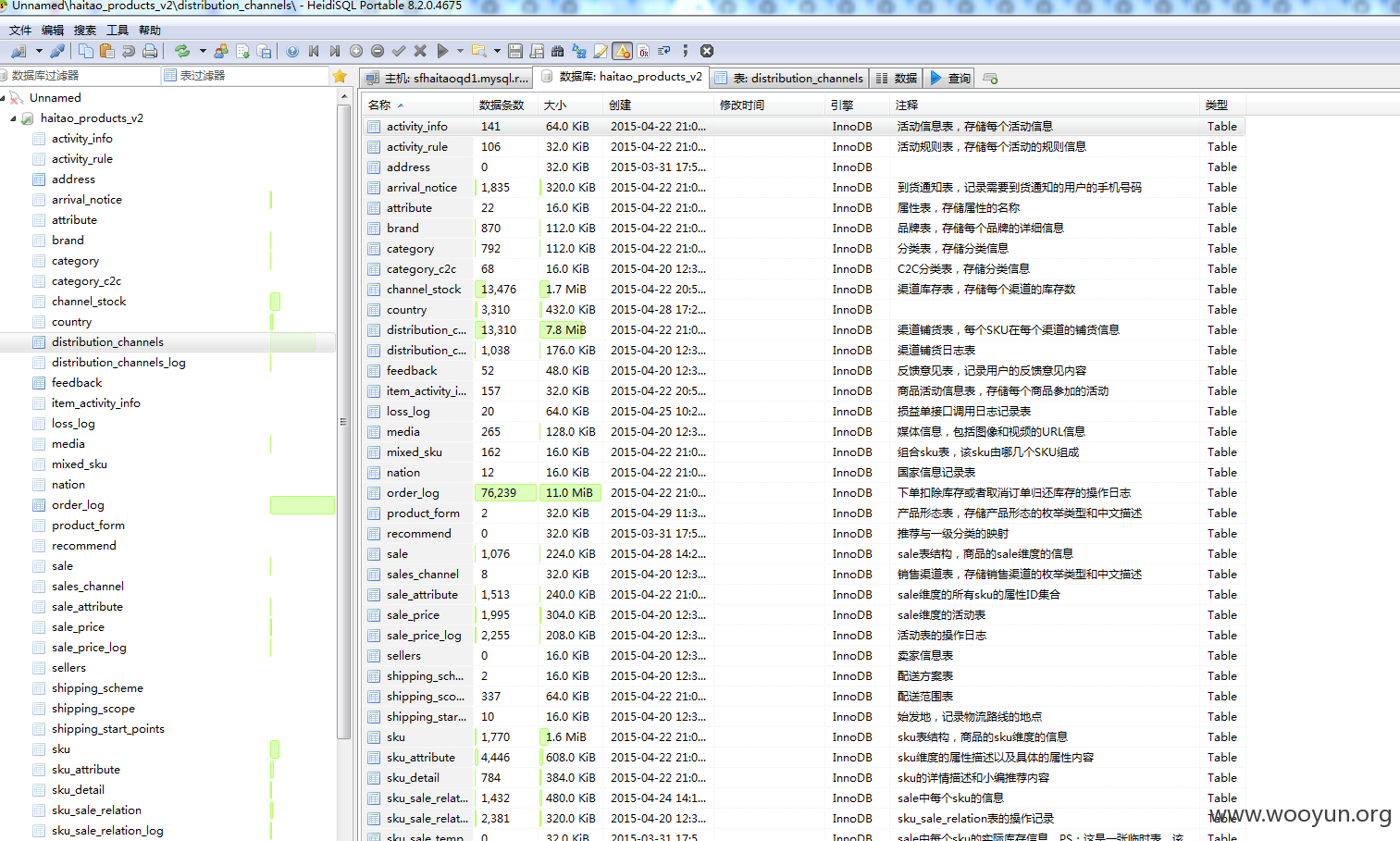Sort by the 注释 column header
The image size is (1400, 841).
1045,105
